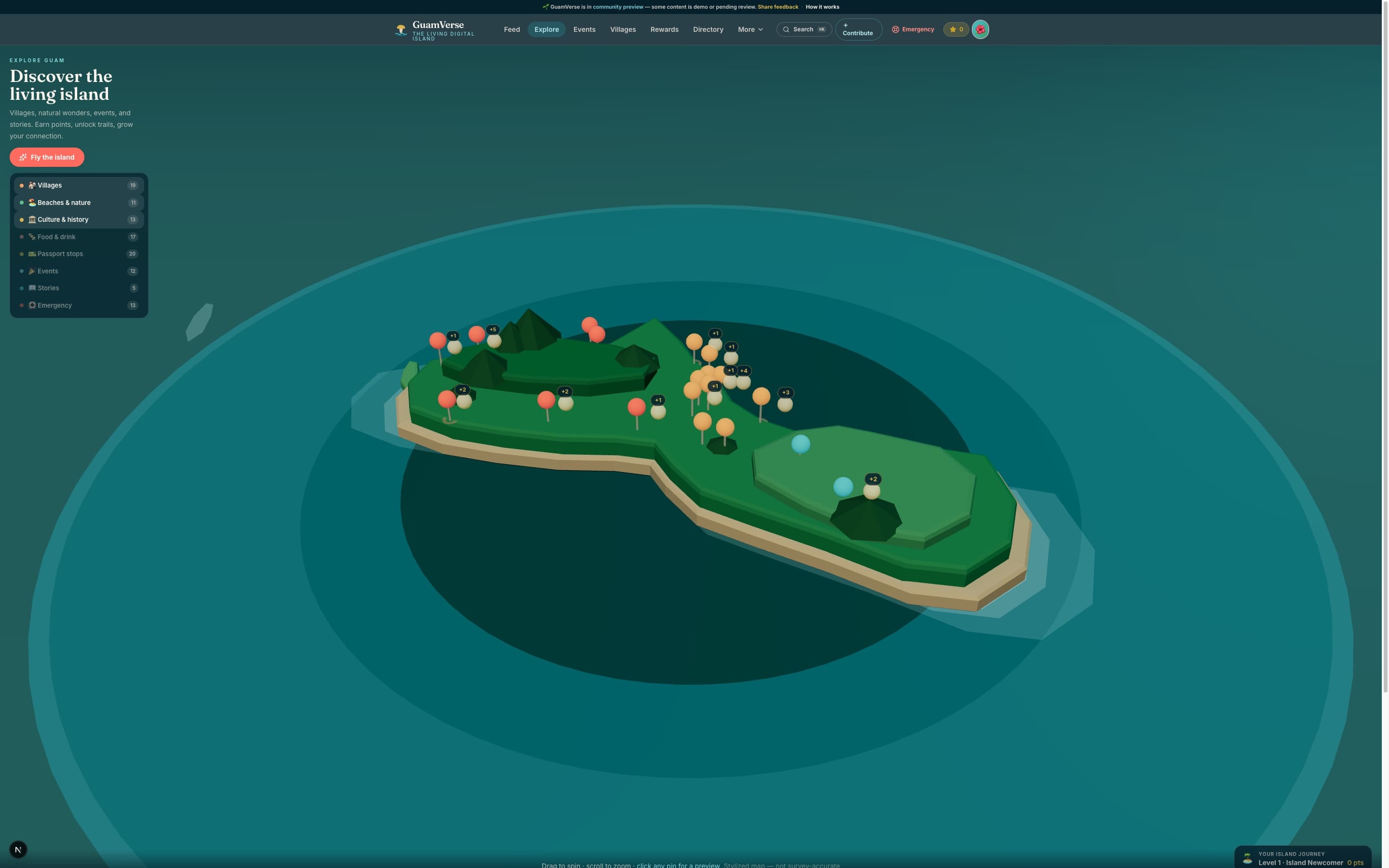Enable the Food & drink filter
The height and width of the screenshot is (868, 1389).
pyautogui.click(x=79, y=236)
